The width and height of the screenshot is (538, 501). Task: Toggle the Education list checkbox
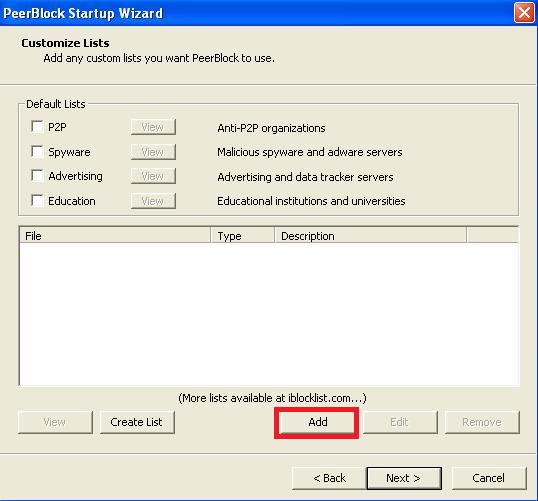tap(37, 200)
